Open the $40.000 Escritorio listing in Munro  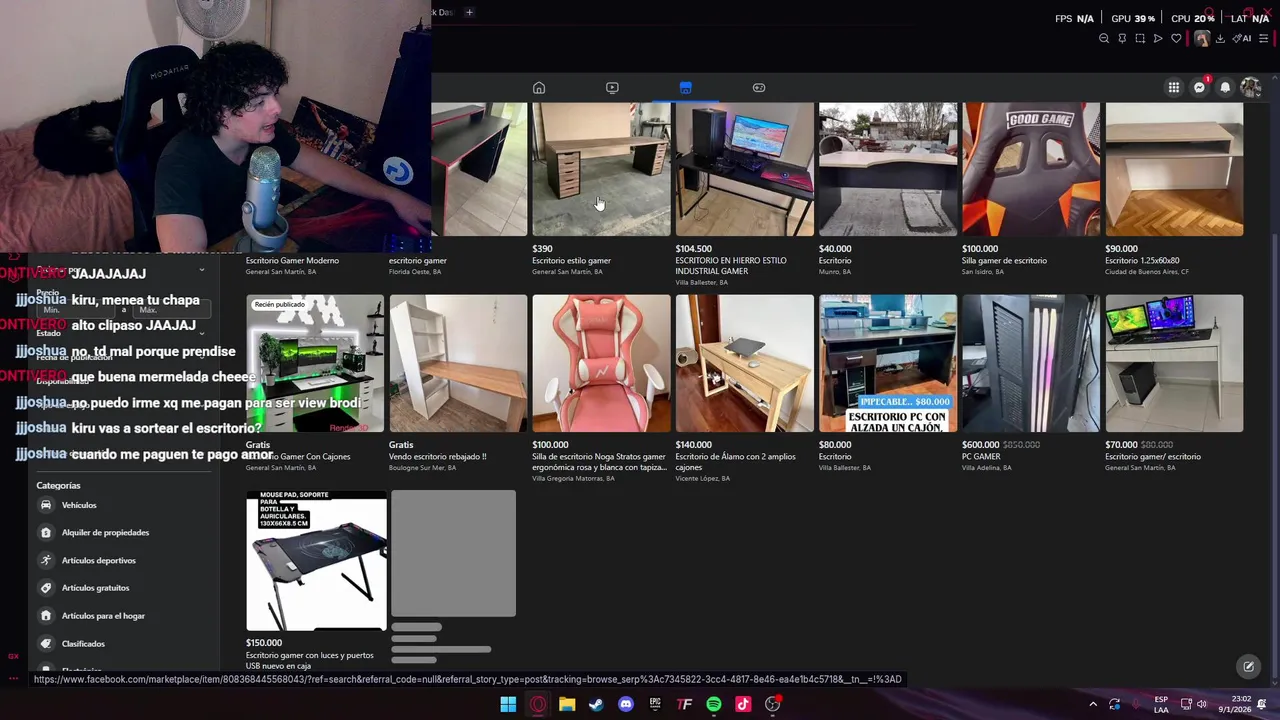pos(888,190)
